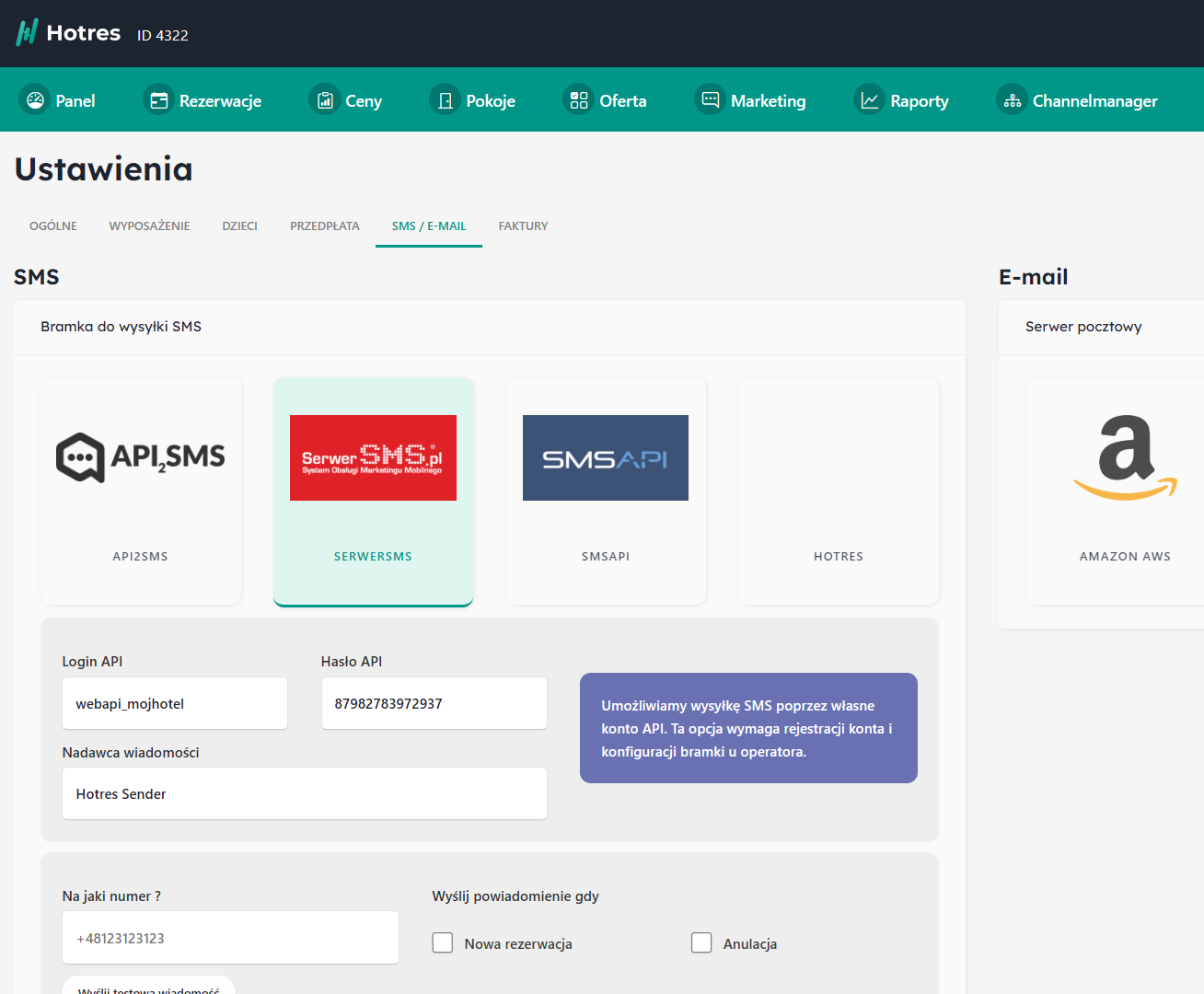Click the Ceny calculator icon
Image resolution: width=1204 pixels, height=994 pixels.
[x=325, y=100]
